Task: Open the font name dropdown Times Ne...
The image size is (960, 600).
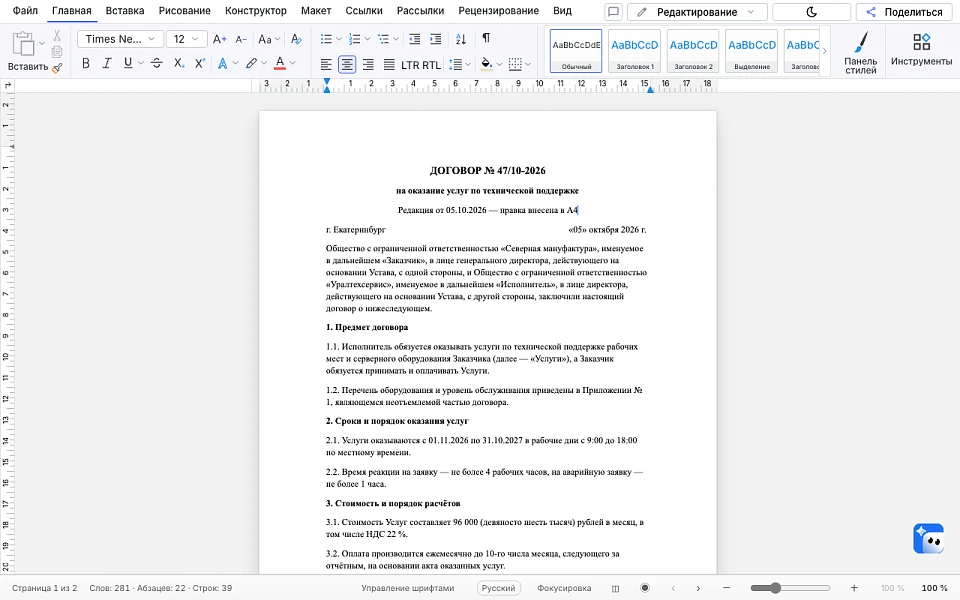Action: (120, 39)
